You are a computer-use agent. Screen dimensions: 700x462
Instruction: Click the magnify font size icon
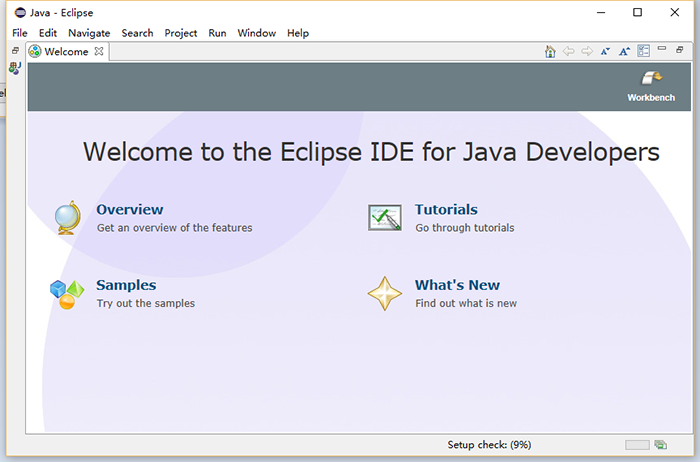tap(624, 51)
